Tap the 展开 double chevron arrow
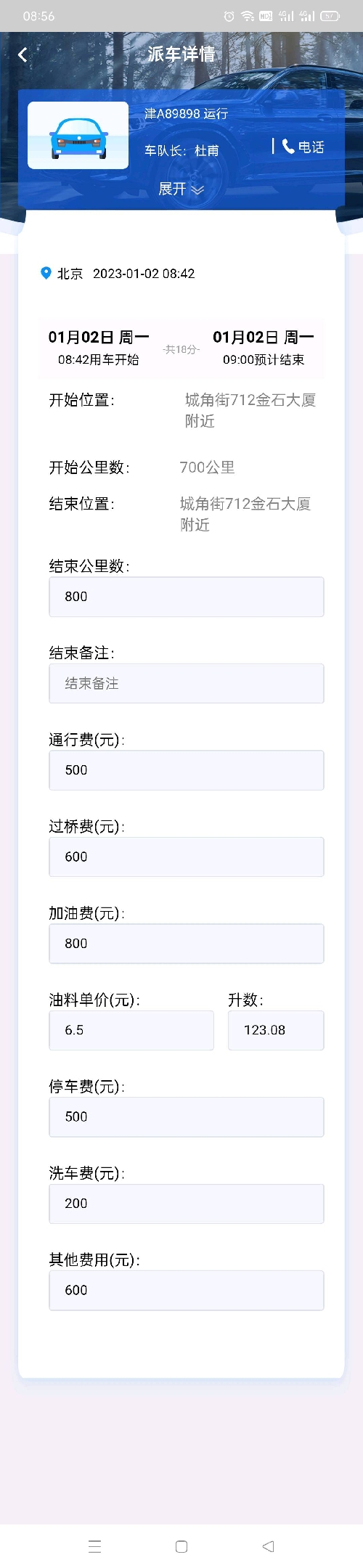The height and width of the screenshot is (1568, 363). point(197,189)
